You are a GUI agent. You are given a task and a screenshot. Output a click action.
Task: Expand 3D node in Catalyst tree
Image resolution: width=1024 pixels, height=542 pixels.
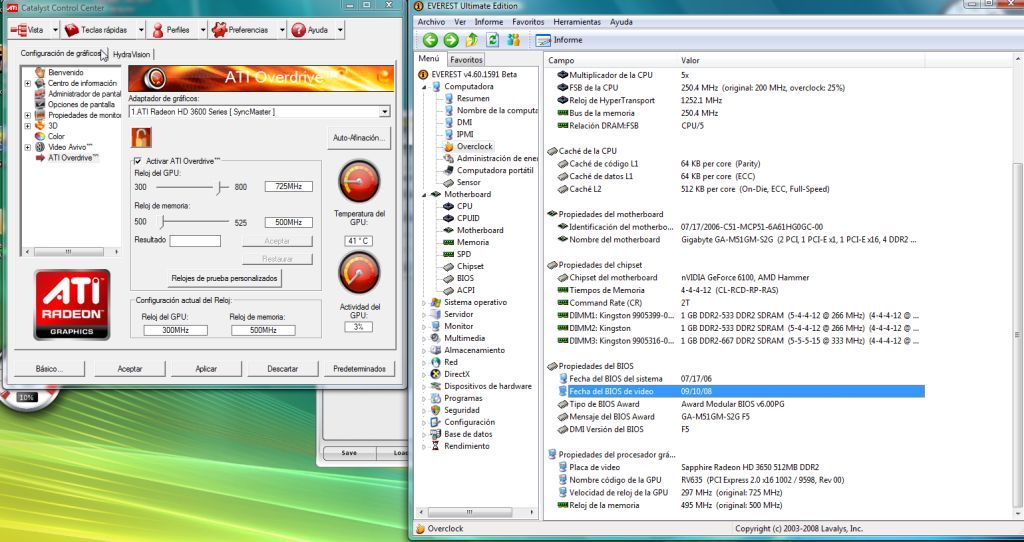click(27, 125)
